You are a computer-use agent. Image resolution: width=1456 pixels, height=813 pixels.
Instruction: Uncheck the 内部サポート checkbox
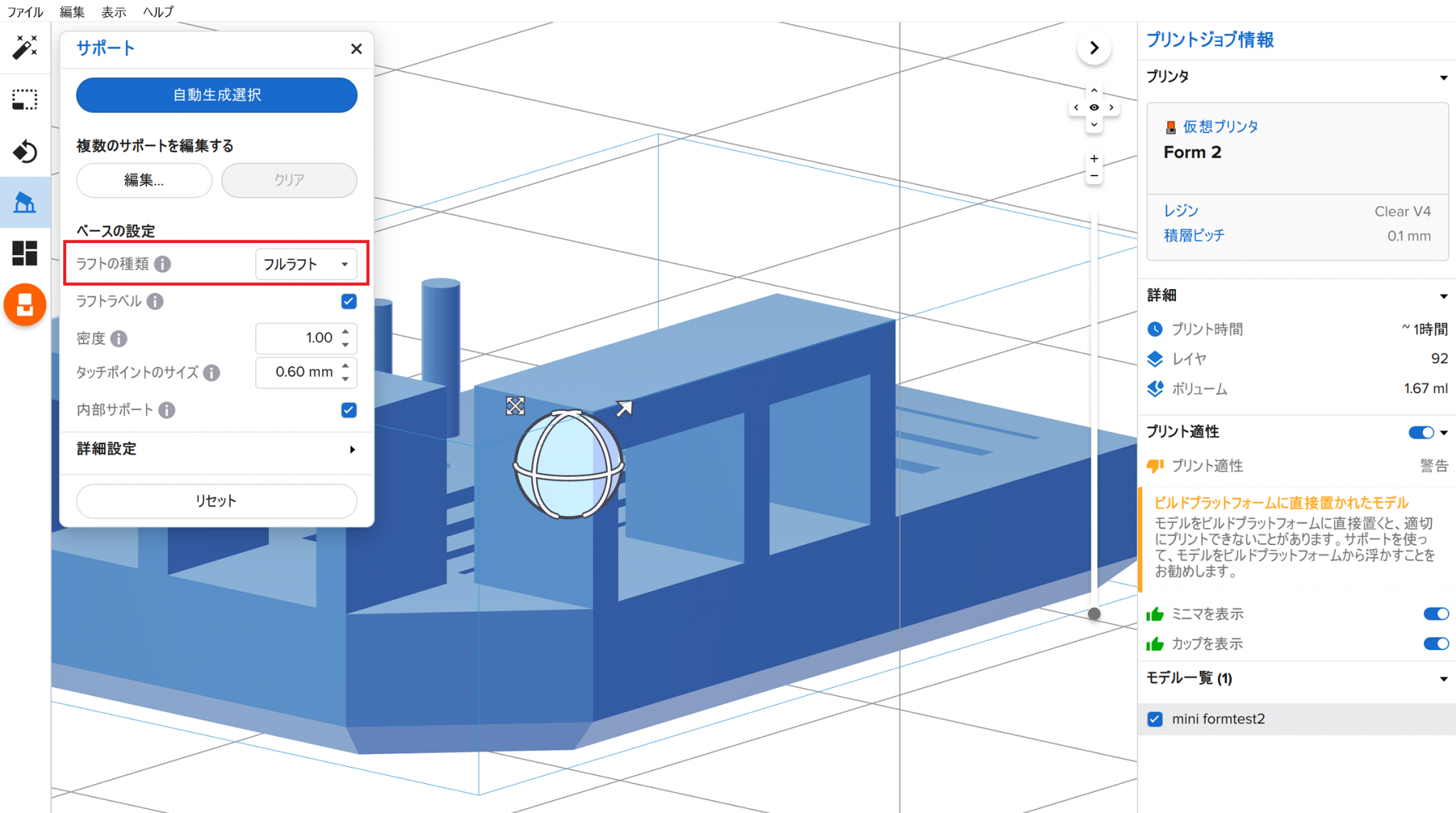coord(348,410)
